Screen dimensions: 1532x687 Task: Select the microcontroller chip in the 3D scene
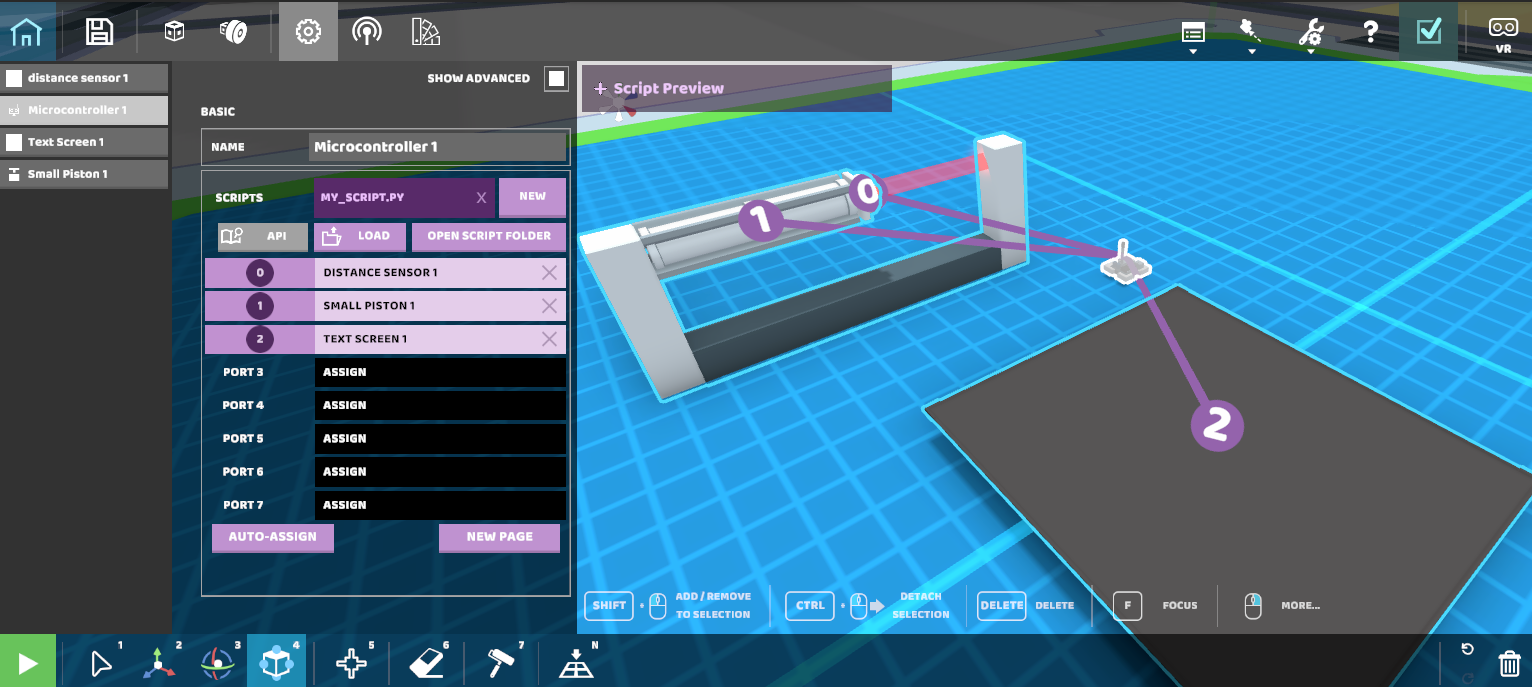1126,263
